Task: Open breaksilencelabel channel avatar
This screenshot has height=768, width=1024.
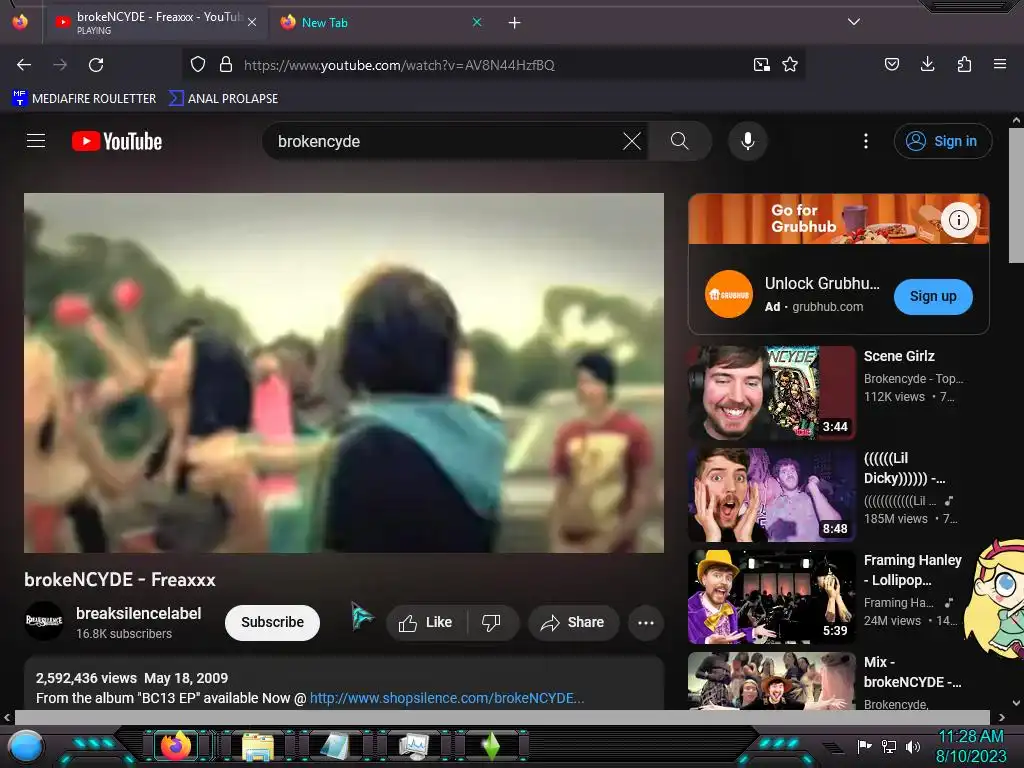Action: click(44, 621)
